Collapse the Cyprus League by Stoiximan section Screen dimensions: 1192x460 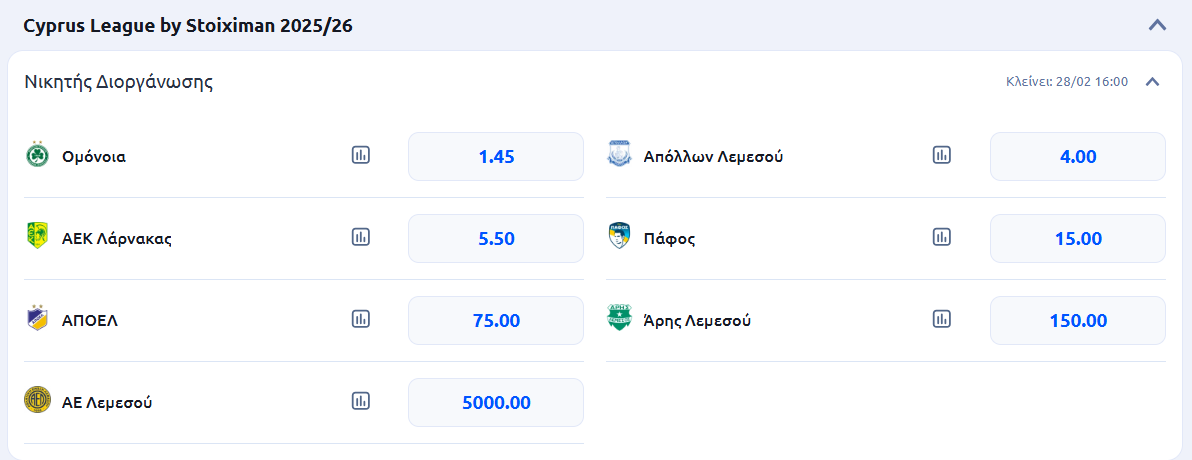[x=1157, y=25]
